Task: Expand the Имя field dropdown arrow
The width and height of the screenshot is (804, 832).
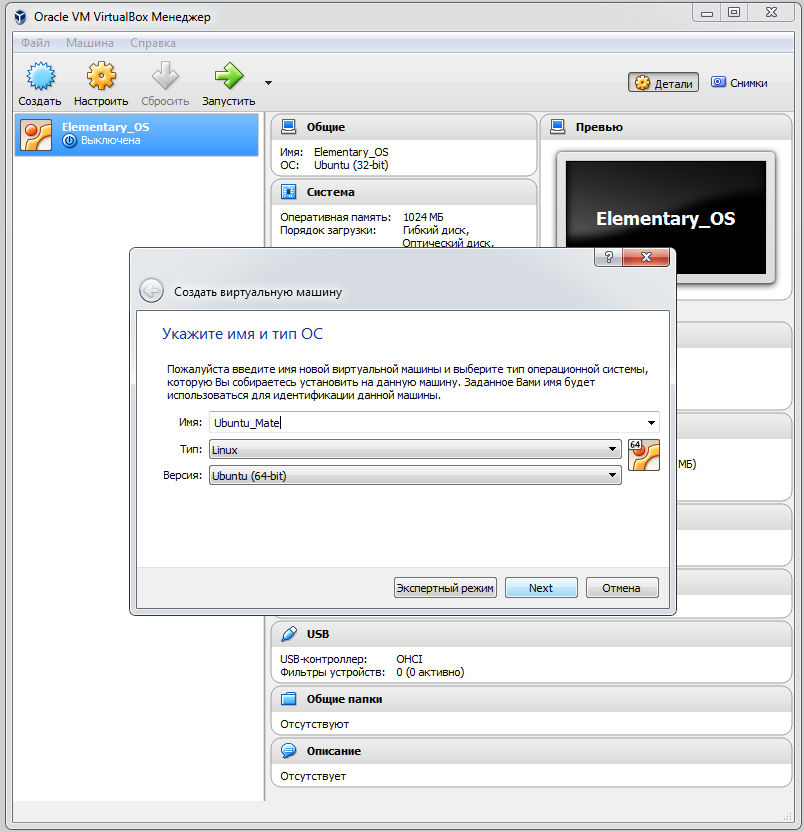Action: 651,423
